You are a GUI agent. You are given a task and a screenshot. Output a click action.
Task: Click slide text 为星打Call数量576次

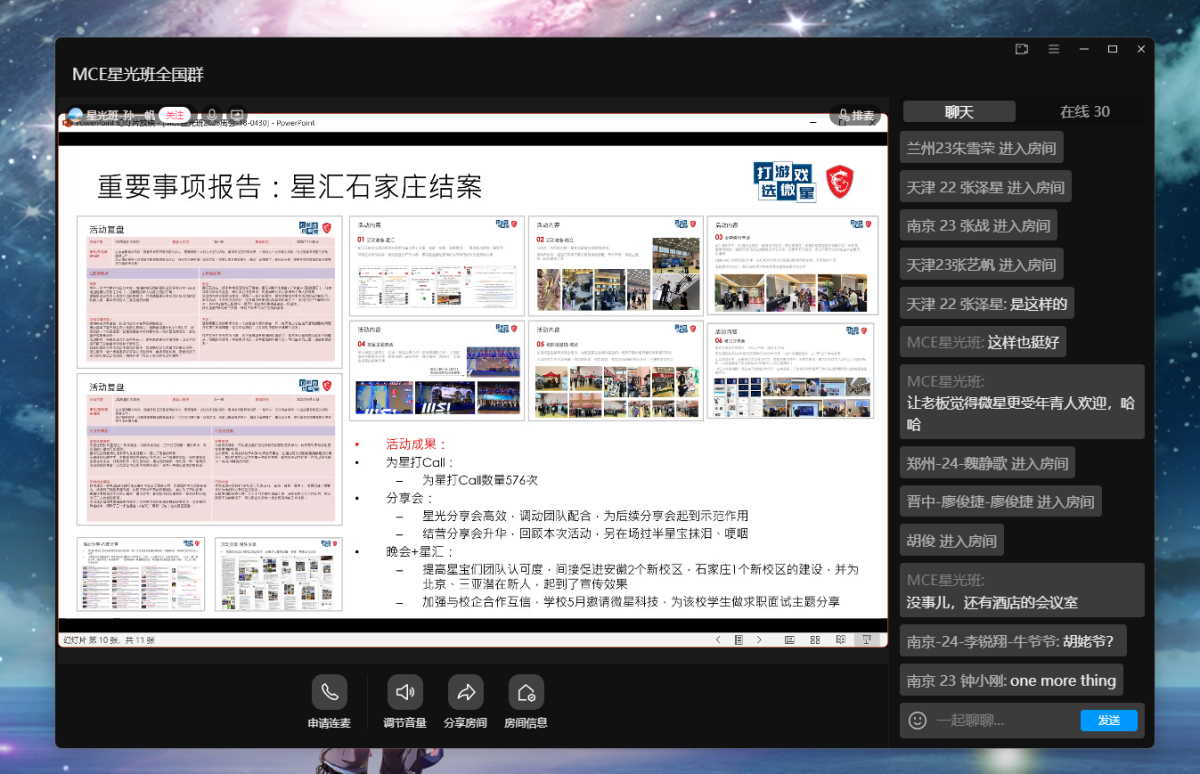(479, 480)
